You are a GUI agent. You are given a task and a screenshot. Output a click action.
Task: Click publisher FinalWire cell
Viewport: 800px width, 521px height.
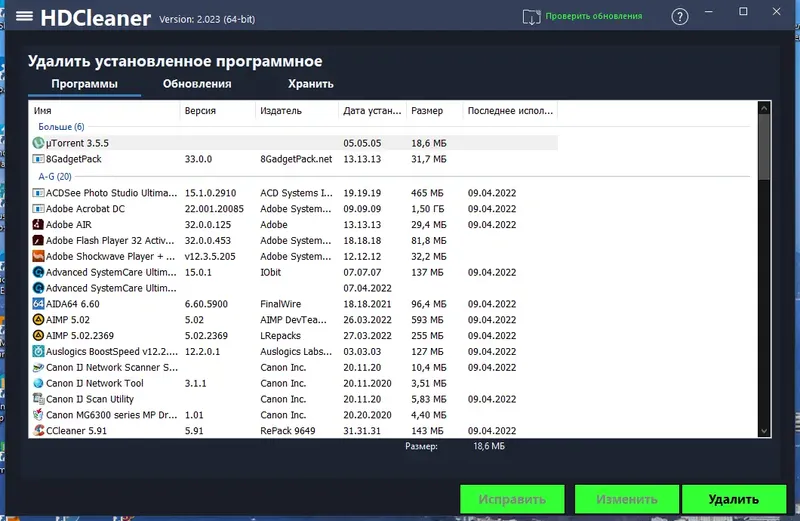(281, 304)
